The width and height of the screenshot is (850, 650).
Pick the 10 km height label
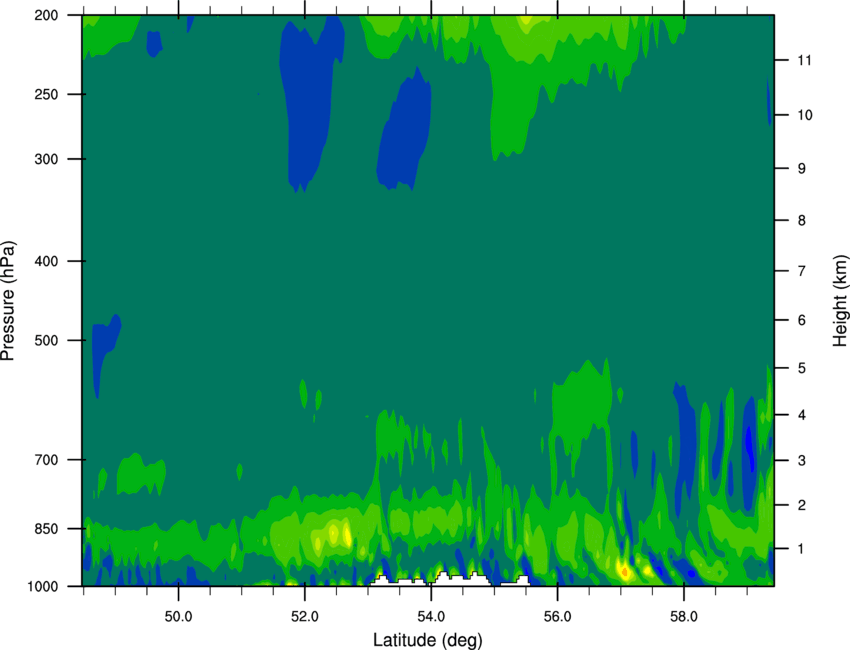coord(804,115)
